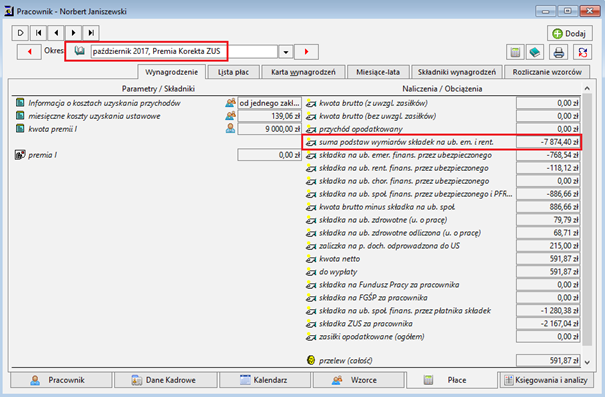
Task: Click icon beside do wypłaty
Action: click(x=311, y=272)
